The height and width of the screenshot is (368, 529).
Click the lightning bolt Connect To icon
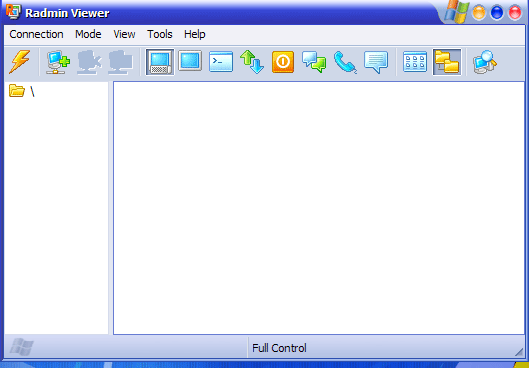(x=20, y=62)
